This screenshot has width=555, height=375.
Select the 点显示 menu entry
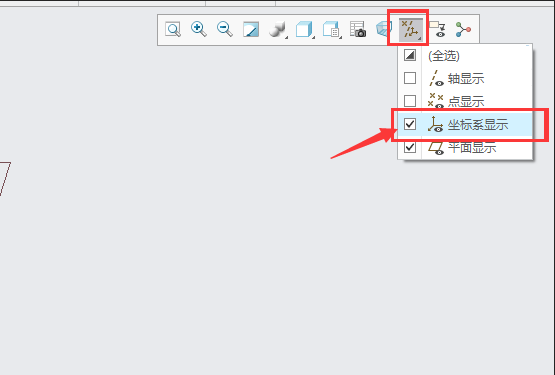tap(466, 102)
